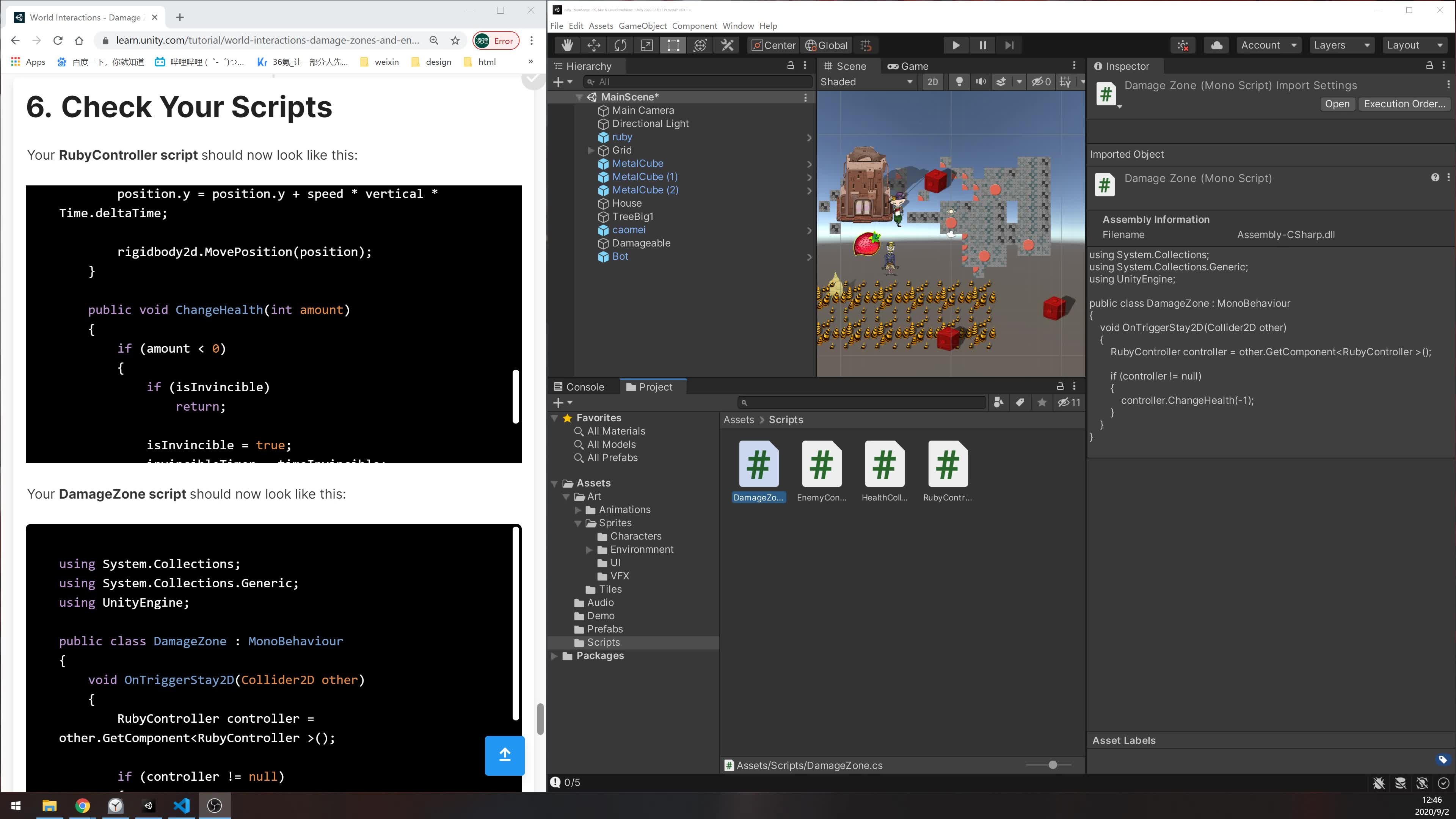The height and width of the screenshot is (819, 1456).
Task: Toggle scene audio speaker icon
Action: 981,82
